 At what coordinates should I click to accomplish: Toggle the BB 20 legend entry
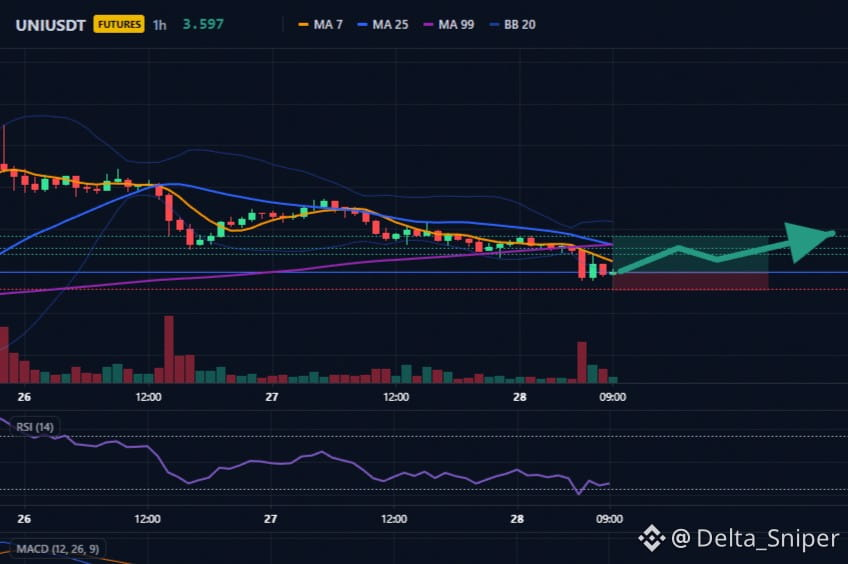tap(512, 25)
